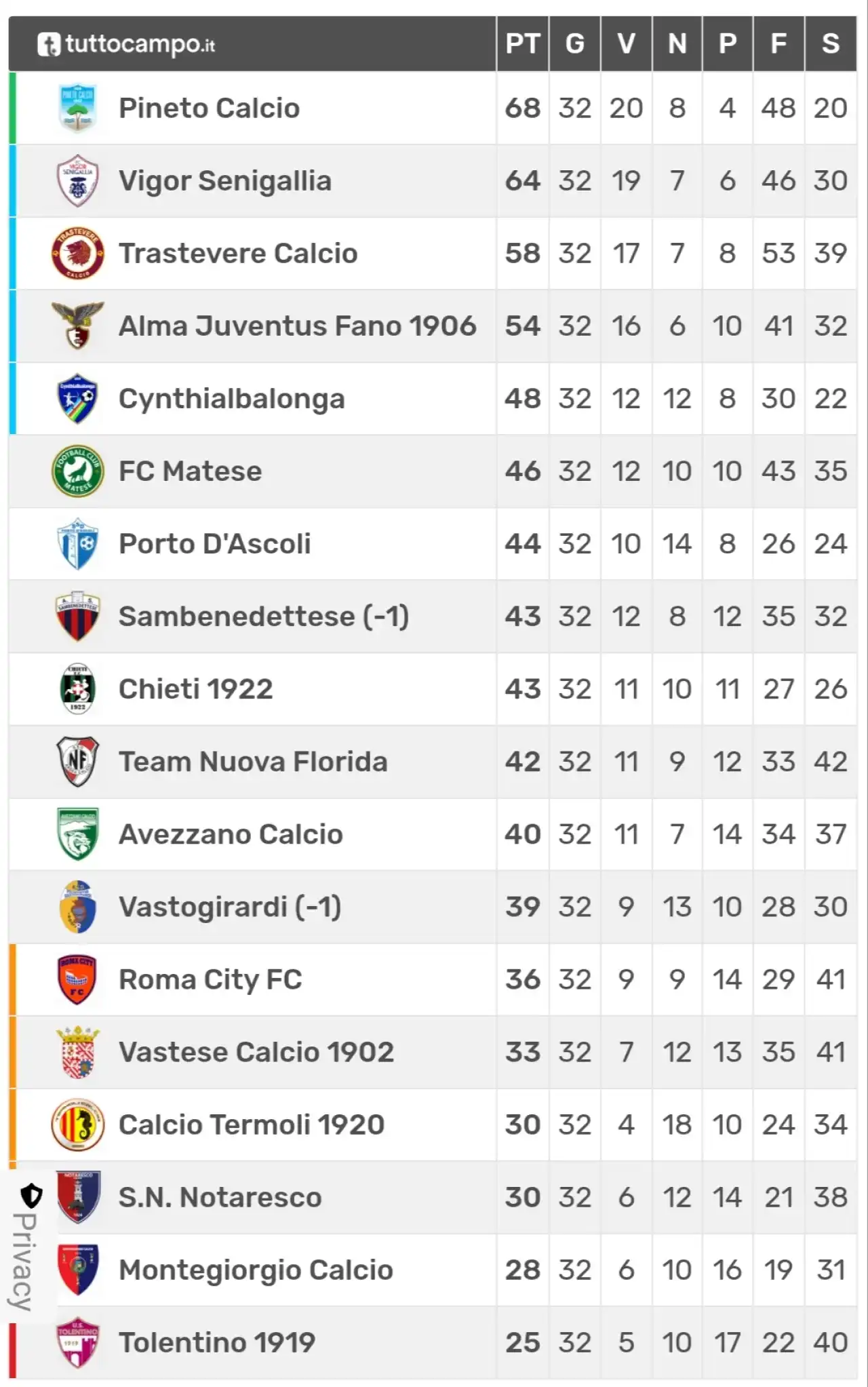
Task: Click the tuttocampo.it logo in header
Action: coord(126,44)
